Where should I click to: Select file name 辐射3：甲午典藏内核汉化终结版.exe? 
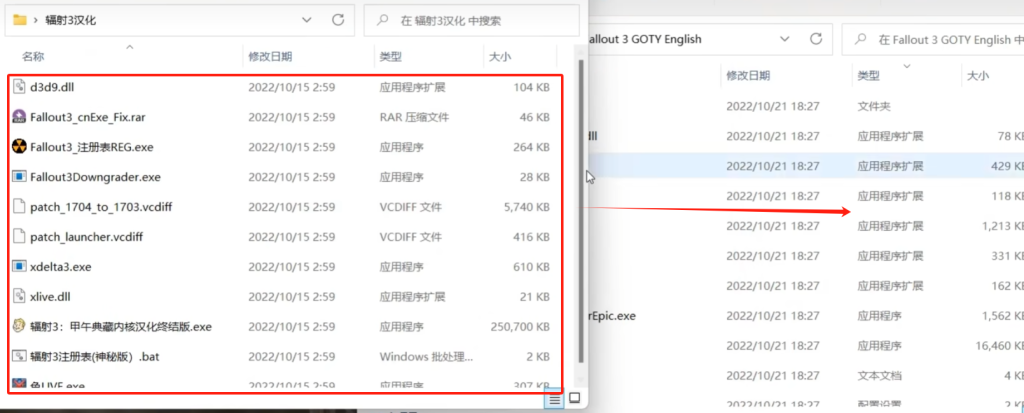(121, 327)
